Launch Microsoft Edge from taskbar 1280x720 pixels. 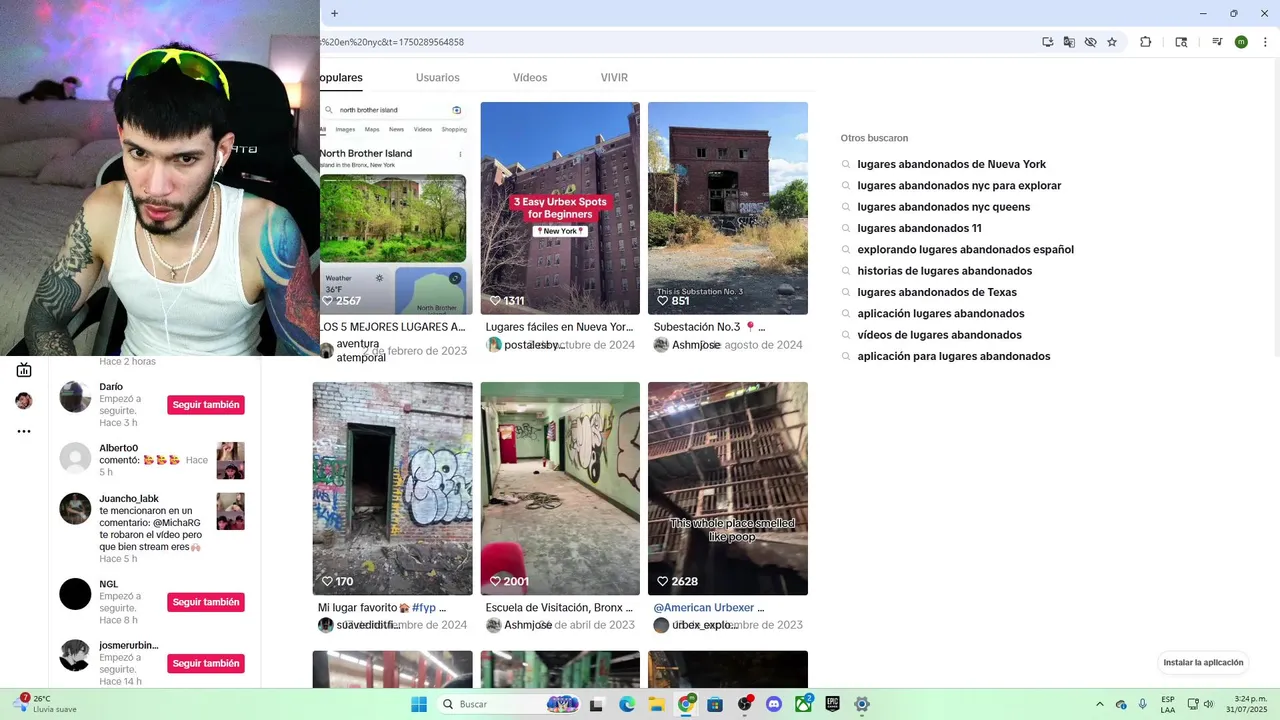(627, 704)
